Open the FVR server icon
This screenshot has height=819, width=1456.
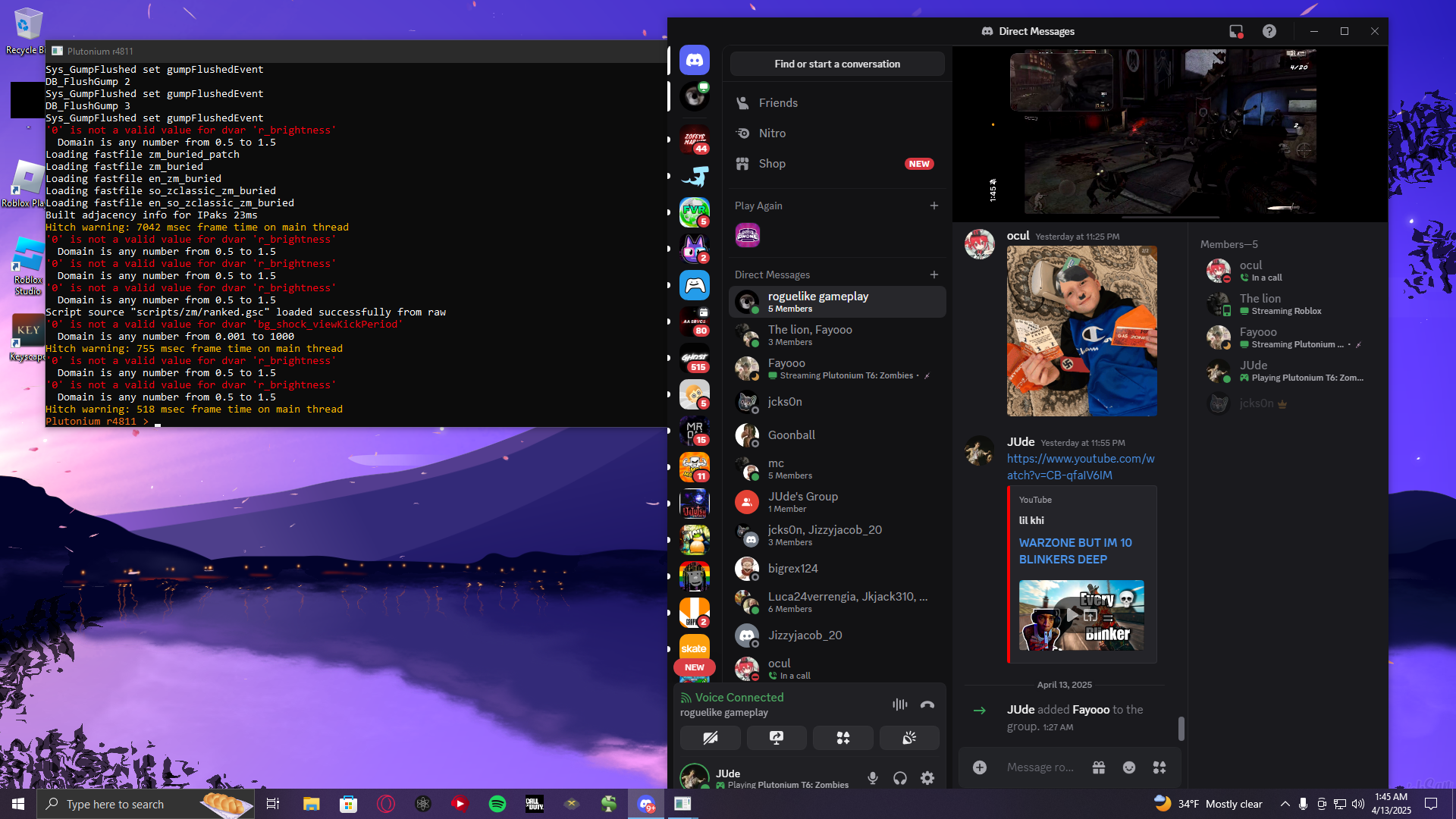point(694,212)
